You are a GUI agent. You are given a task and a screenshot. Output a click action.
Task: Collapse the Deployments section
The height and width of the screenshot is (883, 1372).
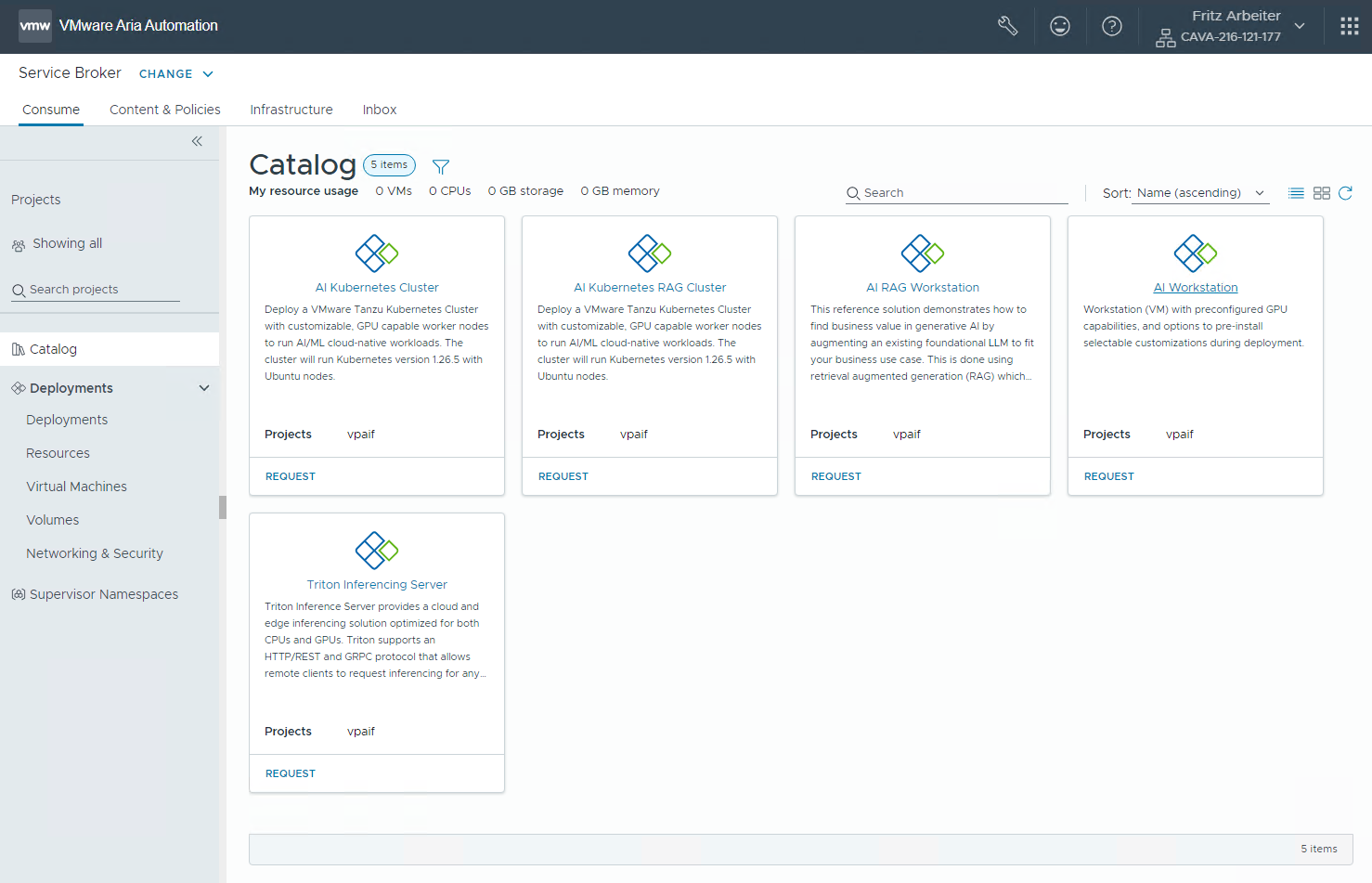[x=204, y=388]
